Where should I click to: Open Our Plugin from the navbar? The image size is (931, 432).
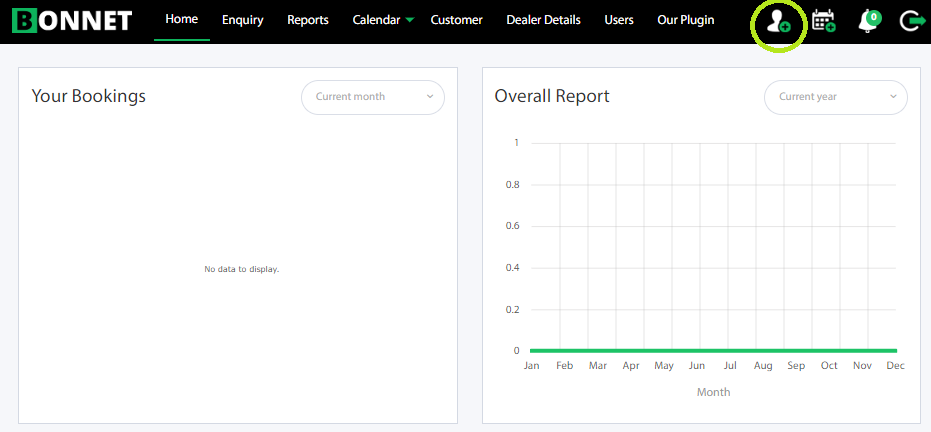pos(685,20)
